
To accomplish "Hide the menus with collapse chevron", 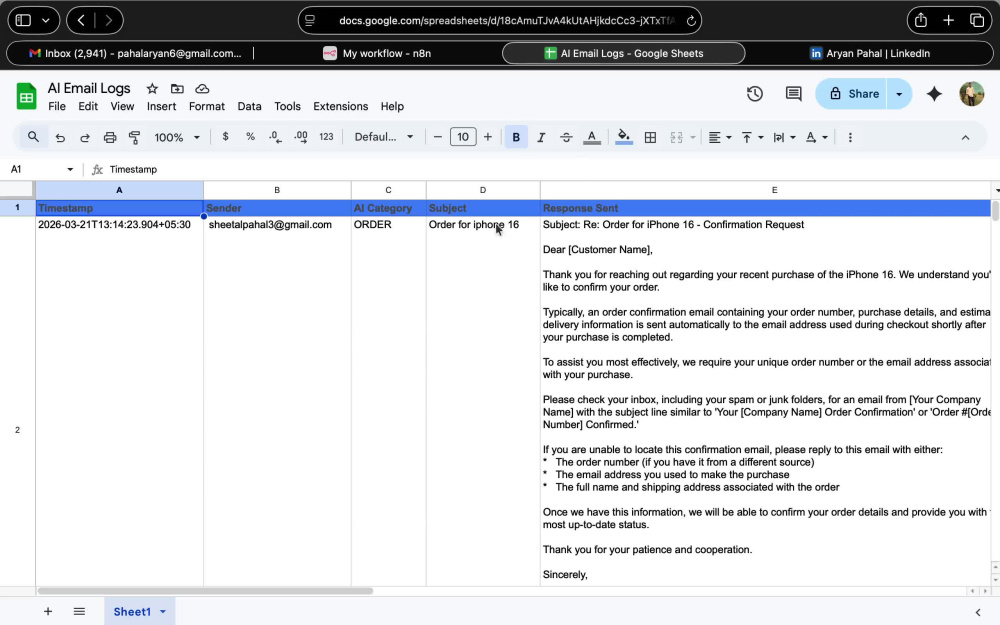I will [965, 137].
